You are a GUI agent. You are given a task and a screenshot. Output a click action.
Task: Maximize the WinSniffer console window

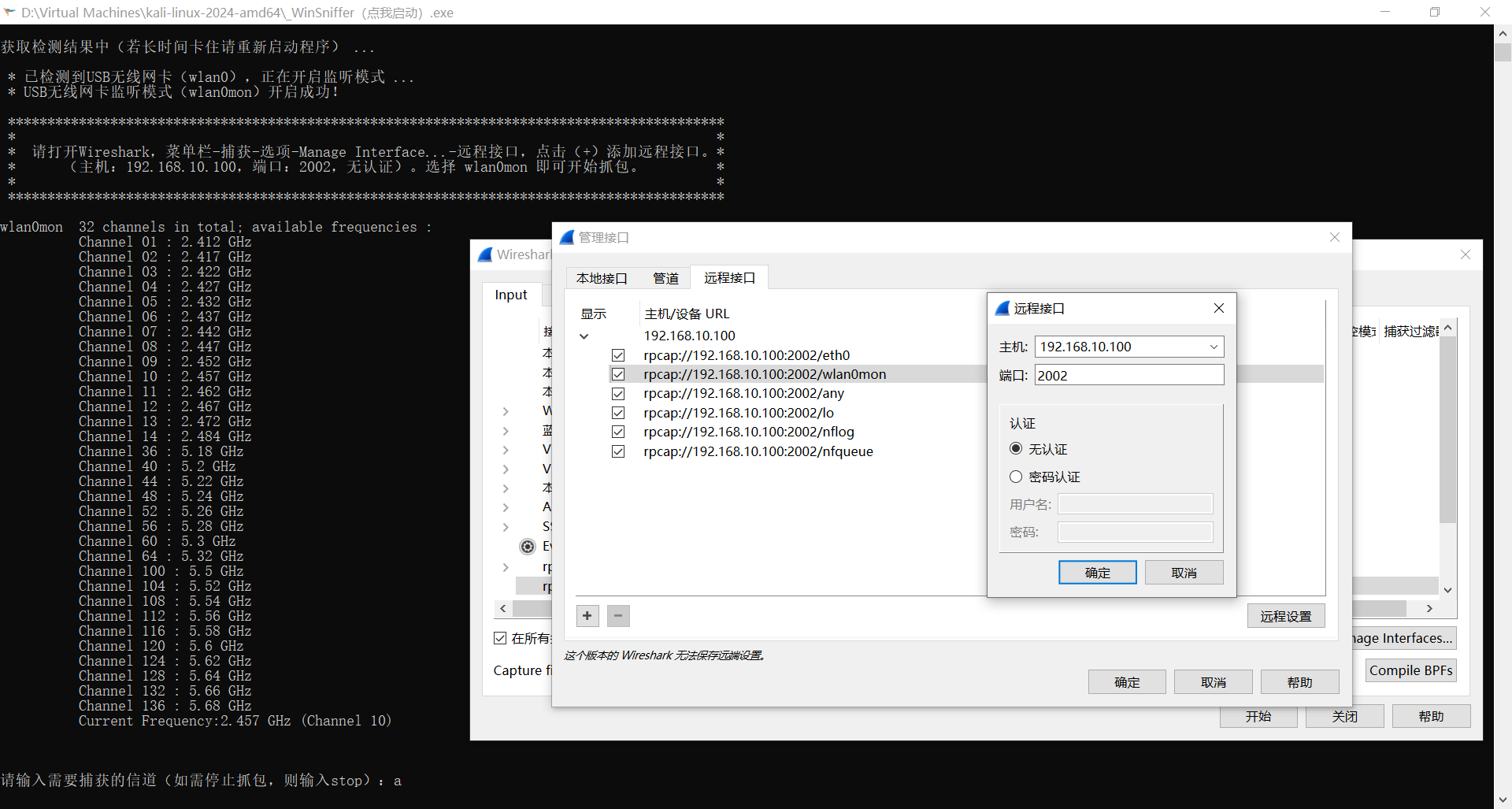[1435, 12]
